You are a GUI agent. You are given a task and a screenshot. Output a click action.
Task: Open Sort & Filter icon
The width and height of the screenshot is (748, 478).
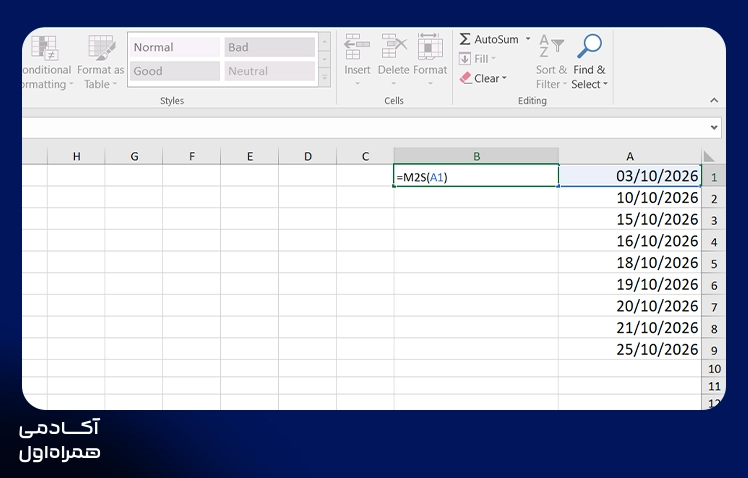tap(551, 47)
